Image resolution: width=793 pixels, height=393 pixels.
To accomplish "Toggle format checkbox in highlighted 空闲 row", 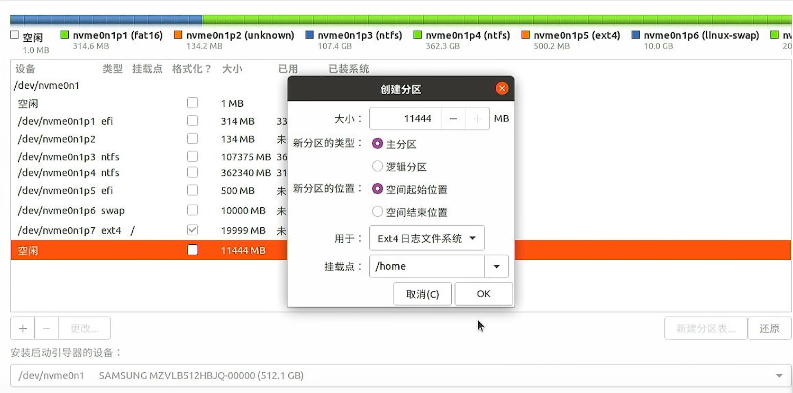I will [x=192, y=250].
